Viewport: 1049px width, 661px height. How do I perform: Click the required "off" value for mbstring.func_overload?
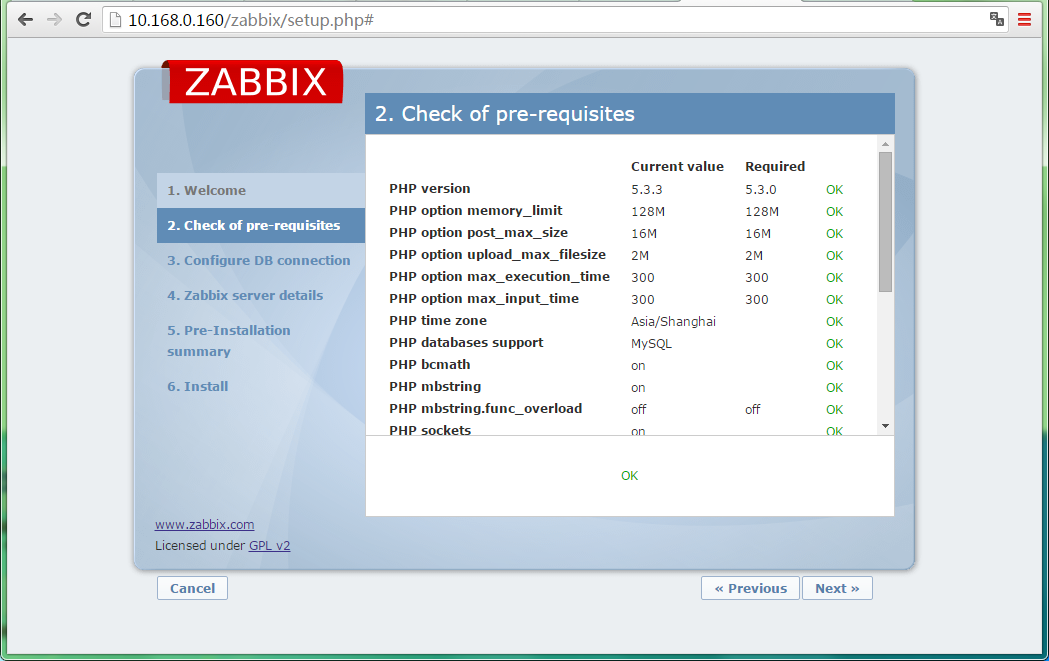pyautogui.click(x=753, y=409)
